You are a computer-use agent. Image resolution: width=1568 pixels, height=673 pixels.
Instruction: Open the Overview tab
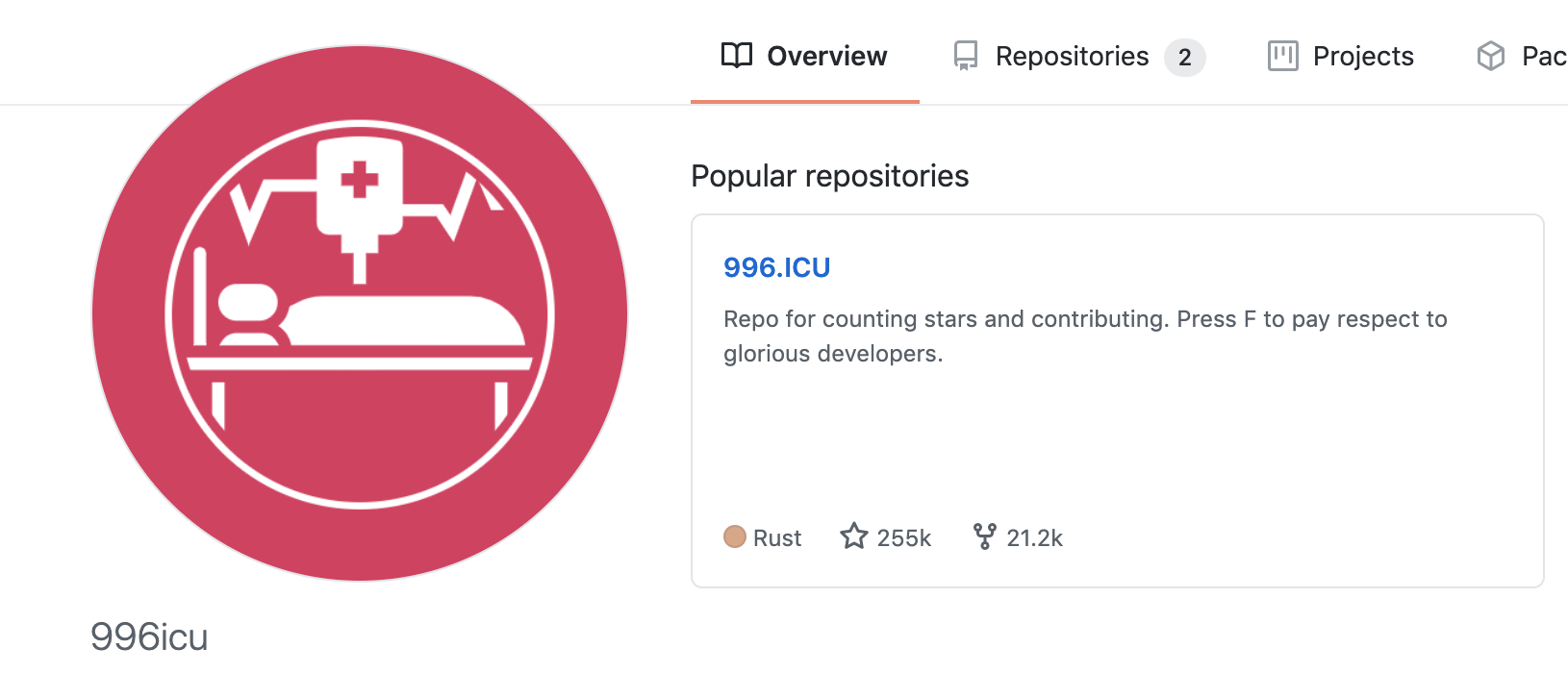click(x=804, y=56)
